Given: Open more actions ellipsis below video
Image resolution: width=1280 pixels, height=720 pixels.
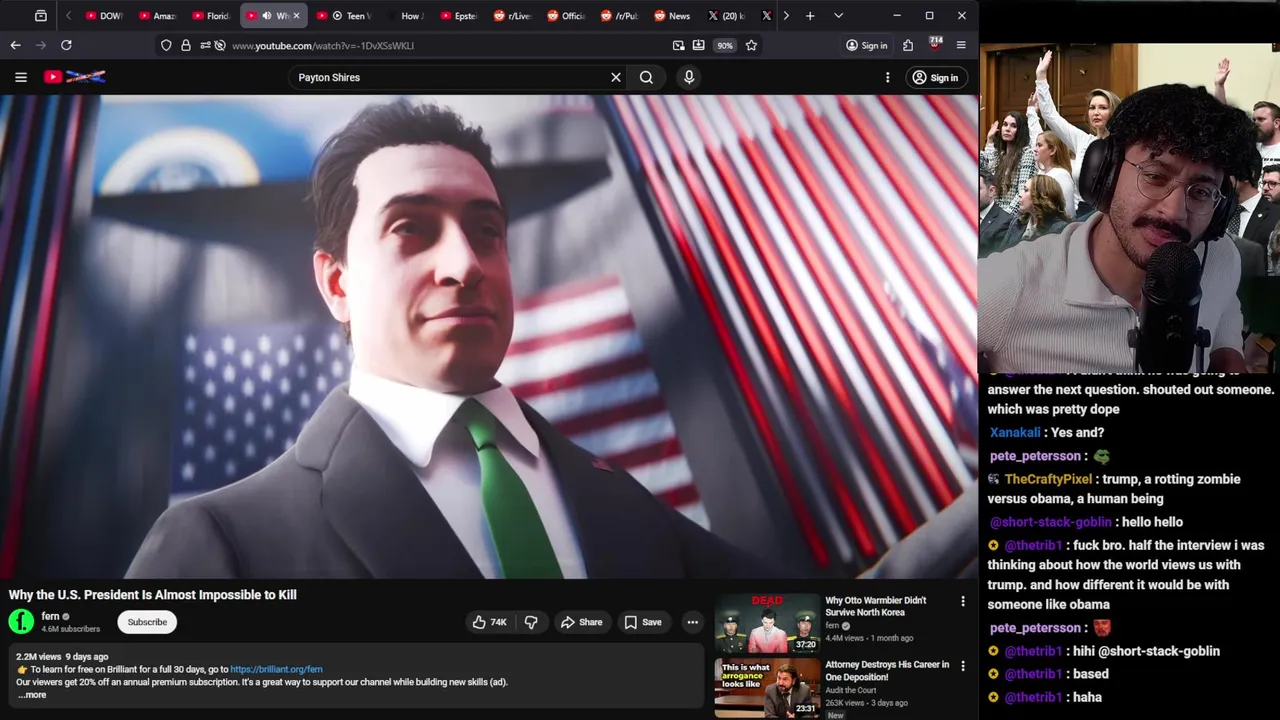Looking at the screenshot, I should [692, 622].
